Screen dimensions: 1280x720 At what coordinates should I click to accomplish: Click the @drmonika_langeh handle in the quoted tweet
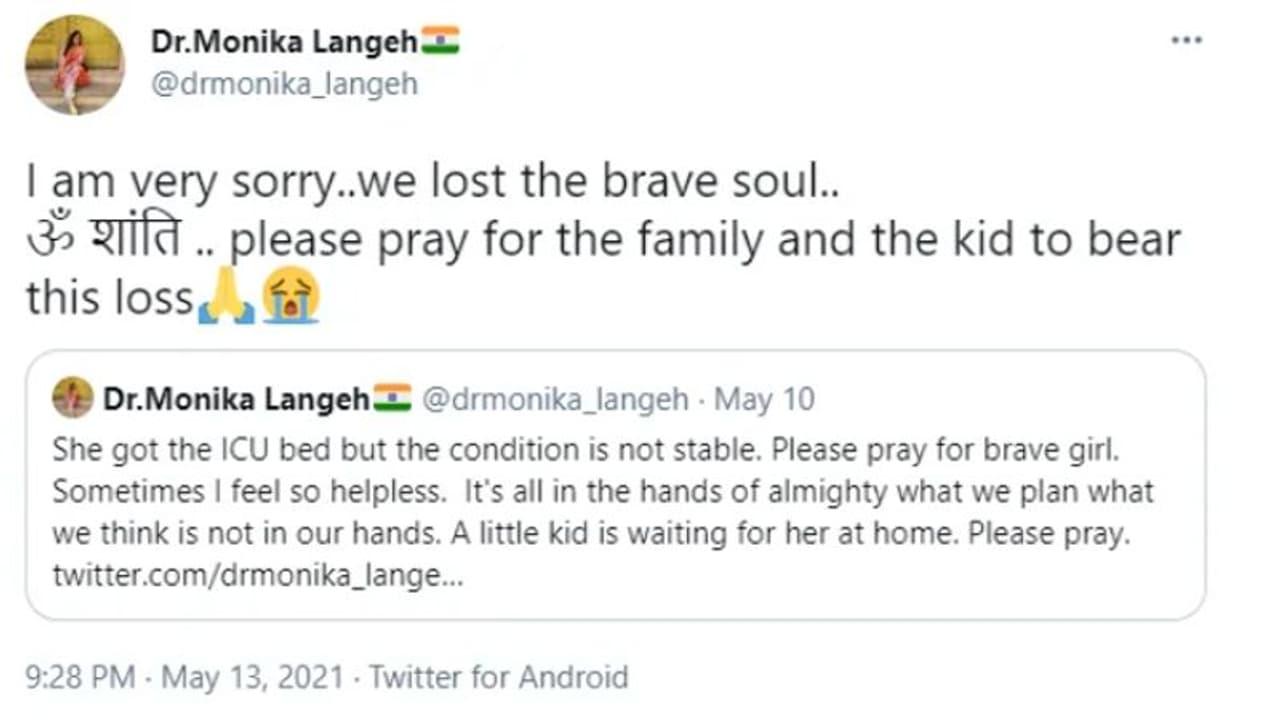pyautogui.click(x=555, y=400)
